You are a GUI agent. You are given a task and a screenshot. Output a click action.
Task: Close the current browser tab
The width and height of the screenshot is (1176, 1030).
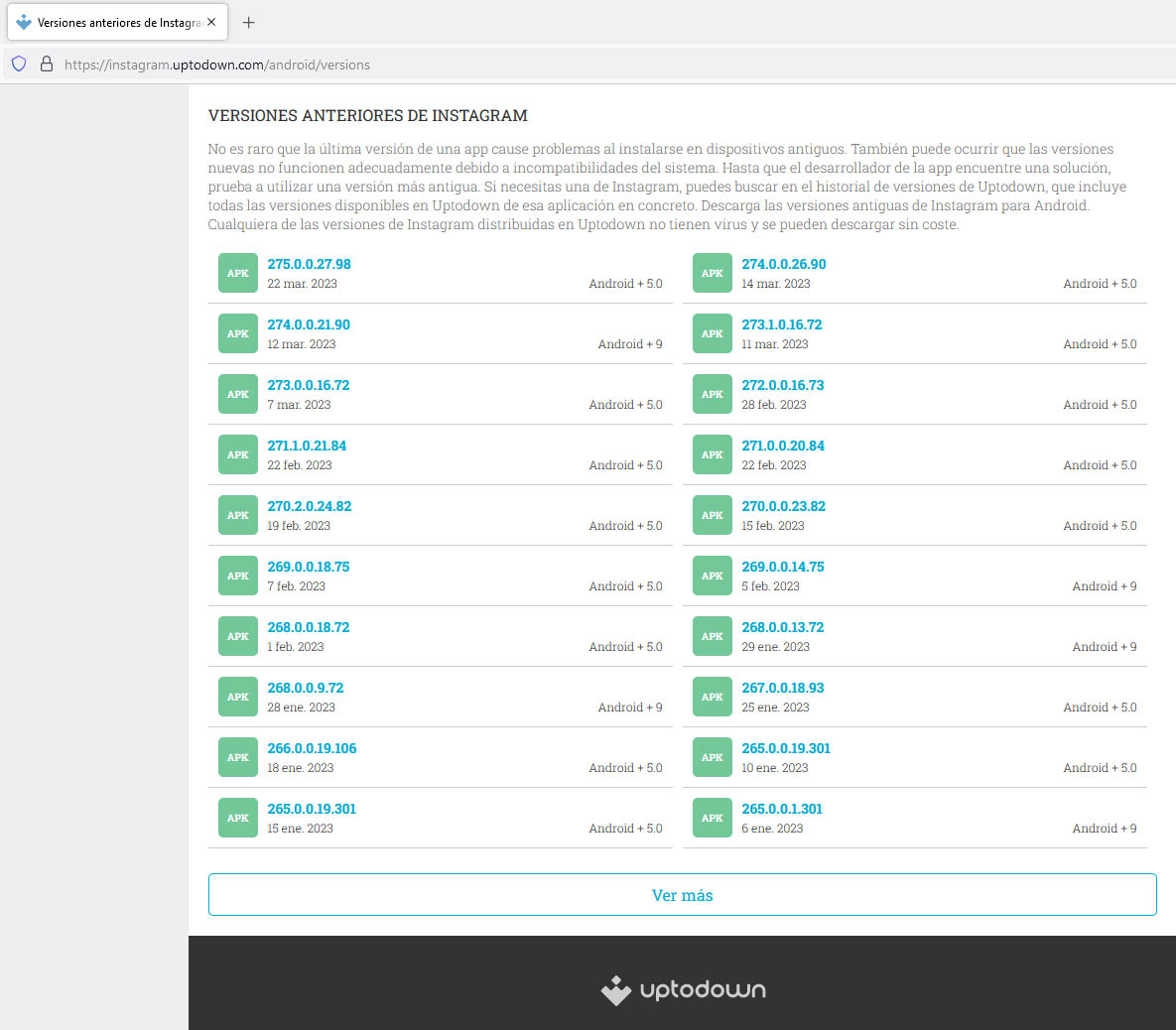[211, 22]
